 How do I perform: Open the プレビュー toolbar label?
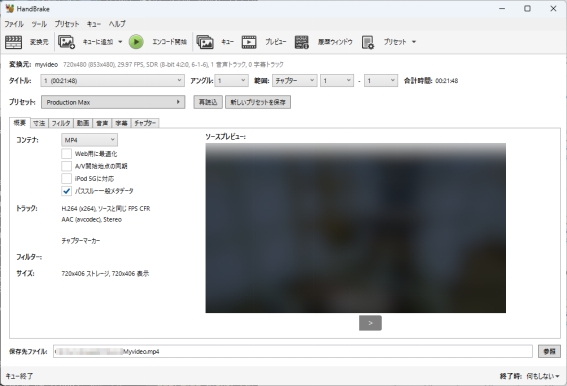coord(276,42)
